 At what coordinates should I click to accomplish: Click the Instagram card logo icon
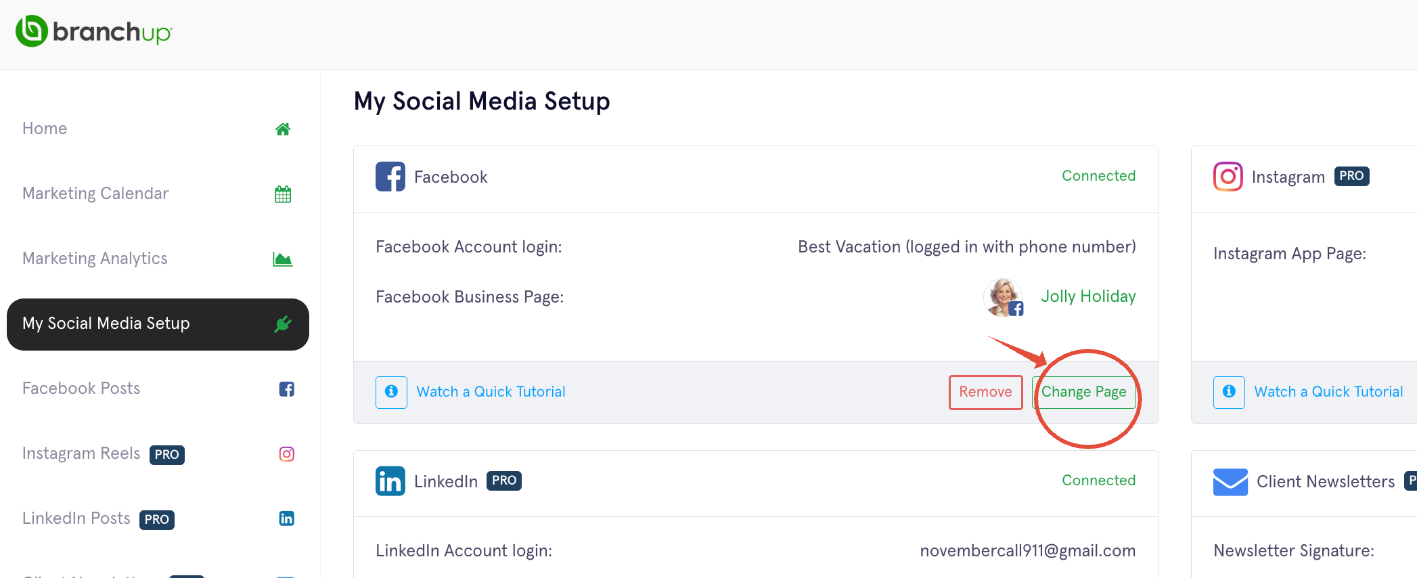point(1228,177)
